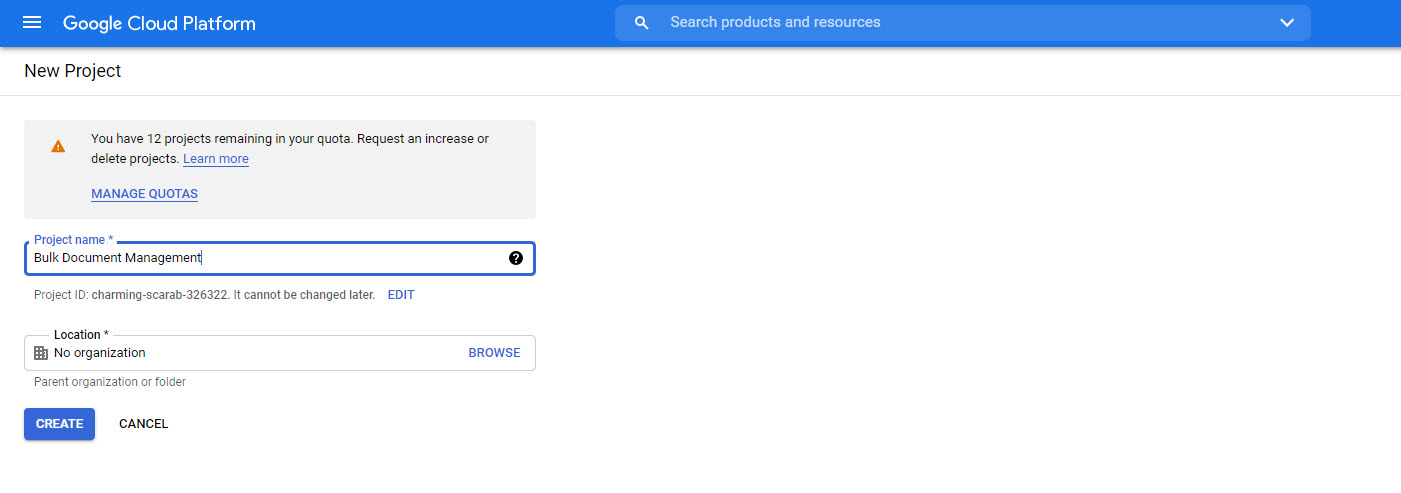Click into the Project name text field
1401x493 pixels.
[270, 258]
